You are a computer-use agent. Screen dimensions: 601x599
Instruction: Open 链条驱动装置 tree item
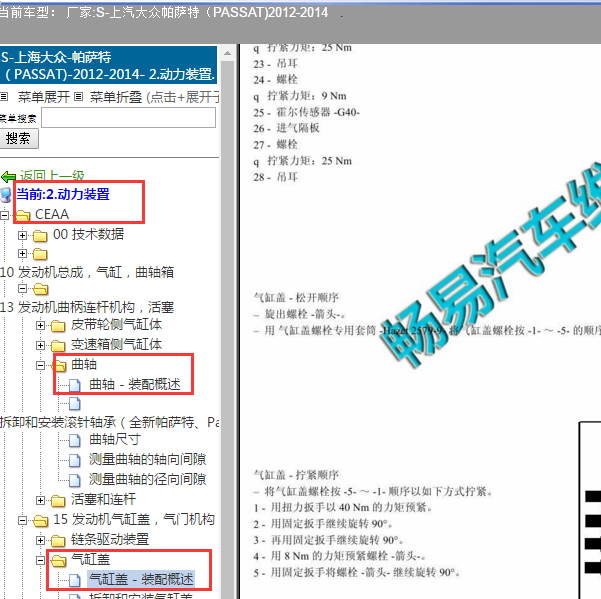[x=110, y=539]
